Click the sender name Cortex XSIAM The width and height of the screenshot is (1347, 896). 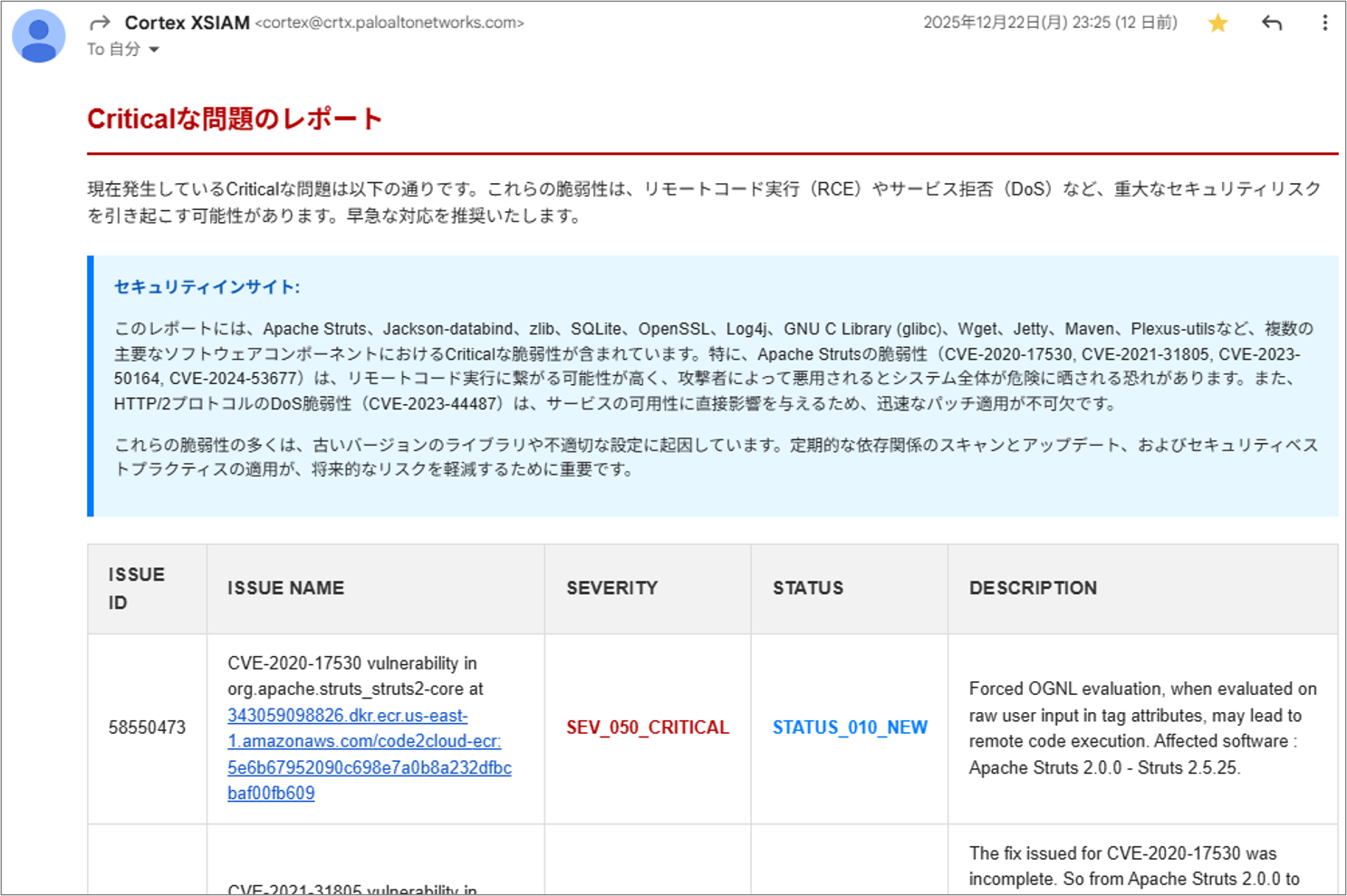pos(187,23)
